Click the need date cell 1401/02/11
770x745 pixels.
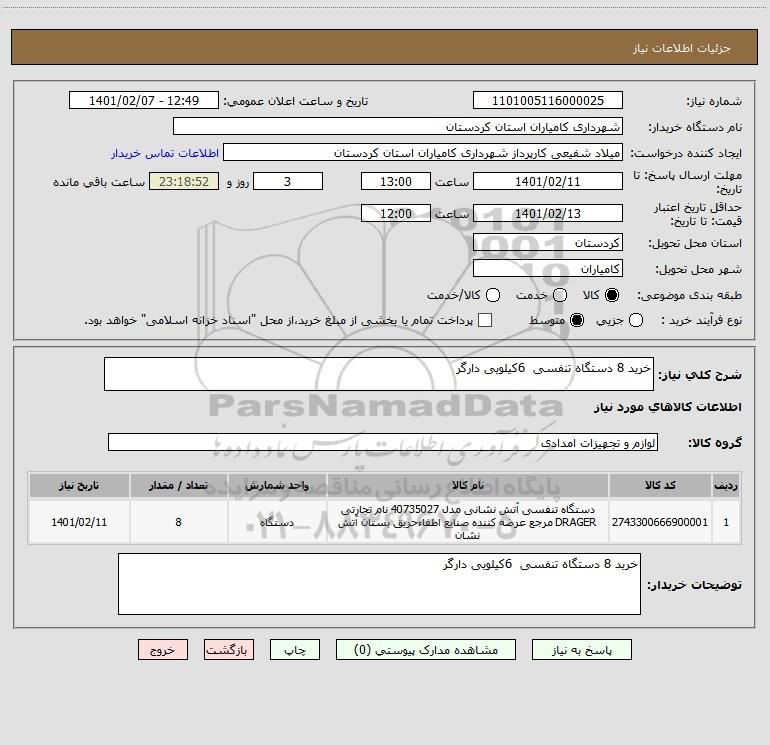79,522
